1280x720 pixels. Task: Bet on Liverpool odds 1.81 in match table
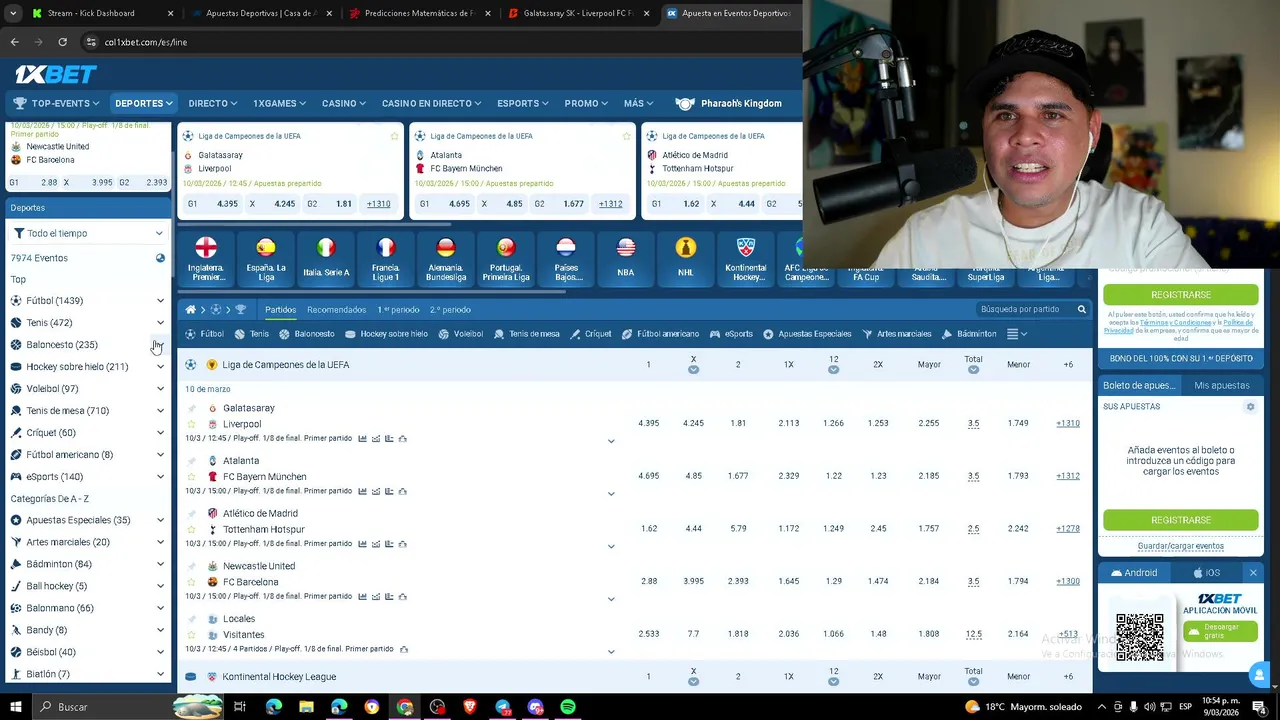pos(738,424)
